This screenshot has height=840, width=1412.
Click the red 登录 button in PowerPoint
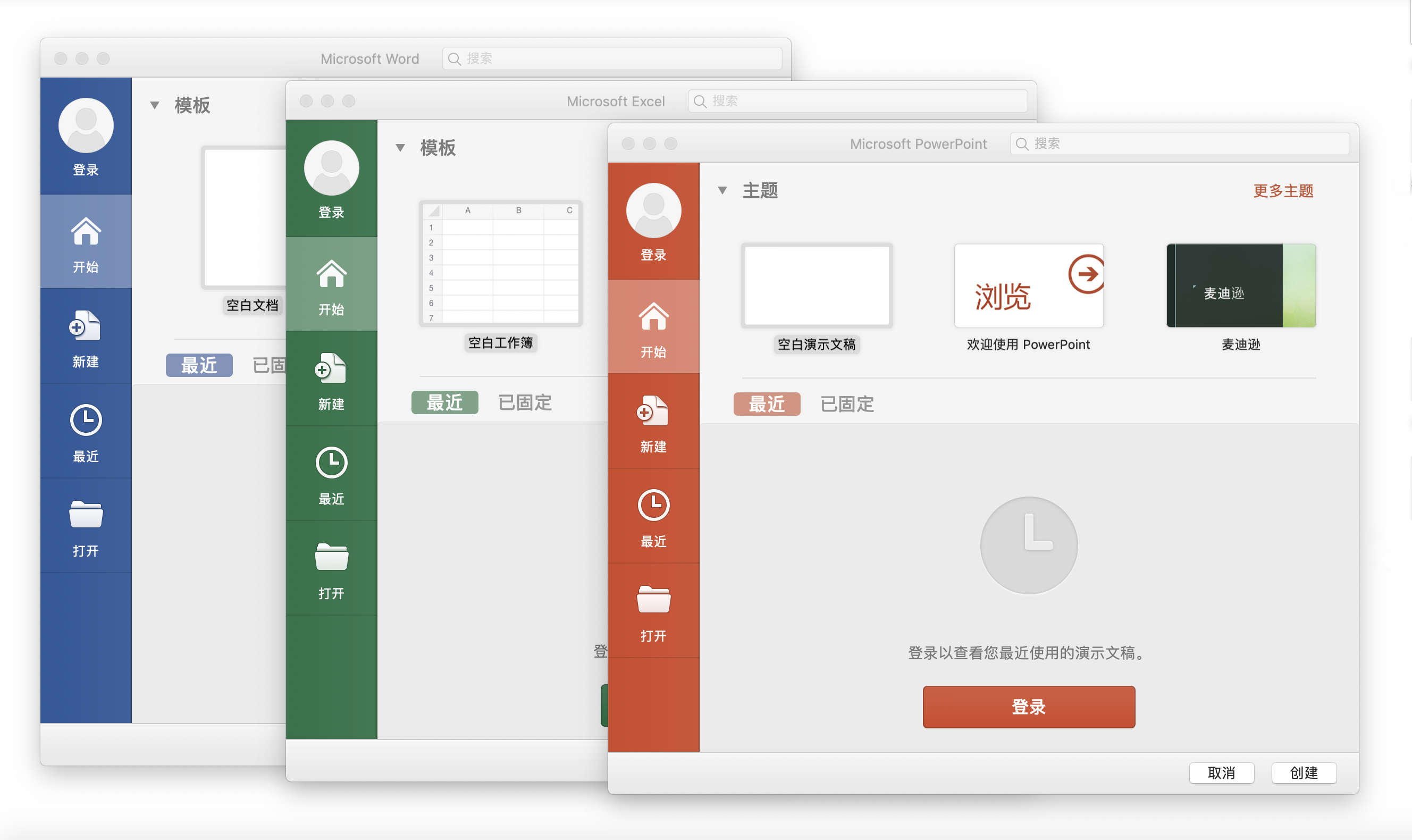tap(1029, 707)
